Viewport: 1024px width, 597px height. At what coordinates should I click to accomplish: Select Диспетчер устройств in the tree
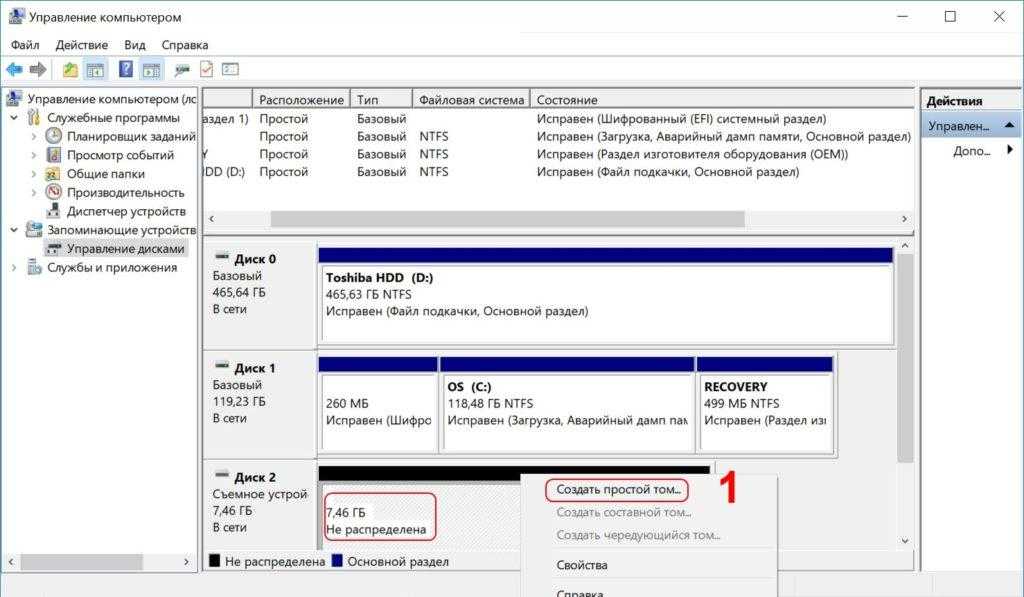click(125, 211)
